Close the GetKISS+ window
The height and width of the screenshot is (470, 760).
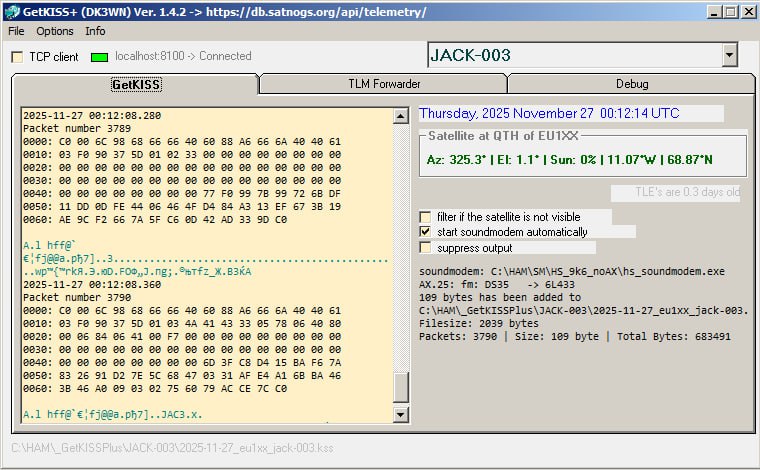746,12
